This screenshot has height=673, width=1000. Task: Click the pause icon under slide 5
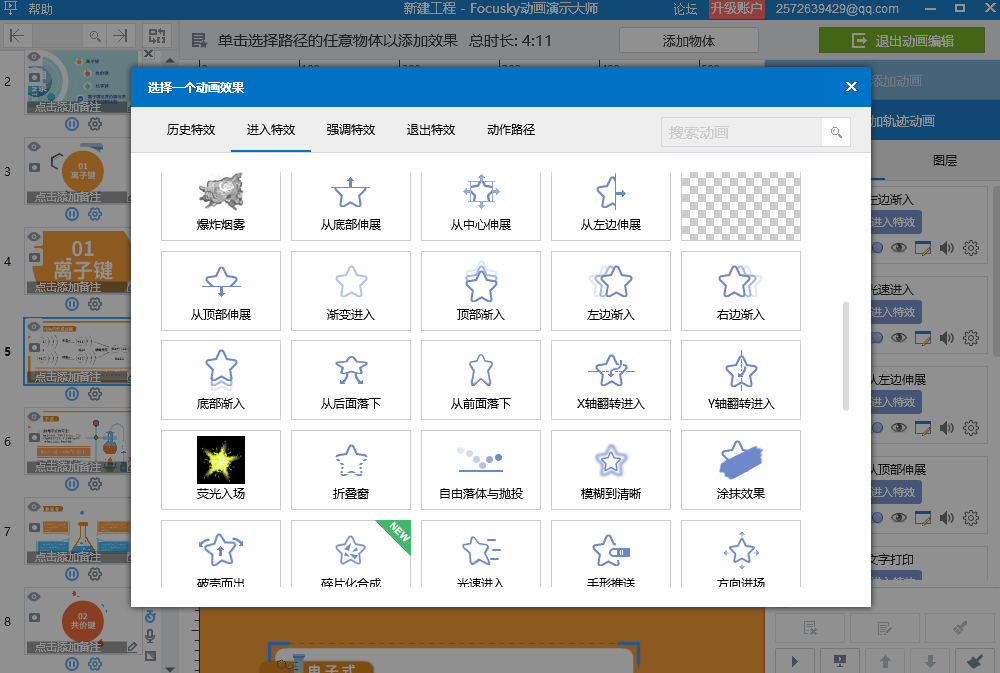pos(72,394)
